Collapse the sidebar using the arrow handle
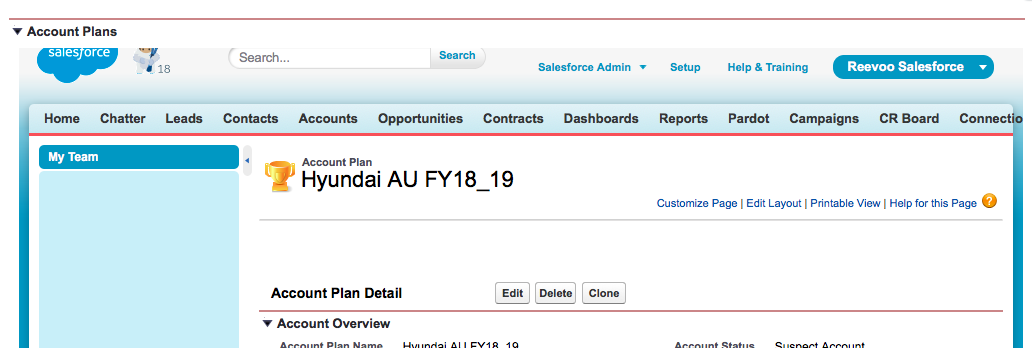Screen dimensions: 1032x363 coord(247,160)
